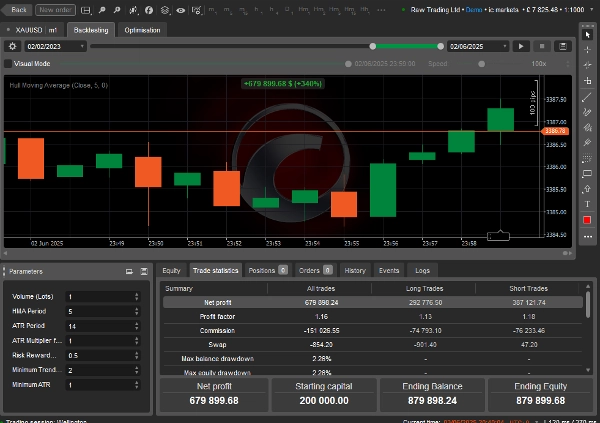Viewport: 600px width, 423px height.
Task: Click the Volume (Lots) stepper
Action: point(137,297)
